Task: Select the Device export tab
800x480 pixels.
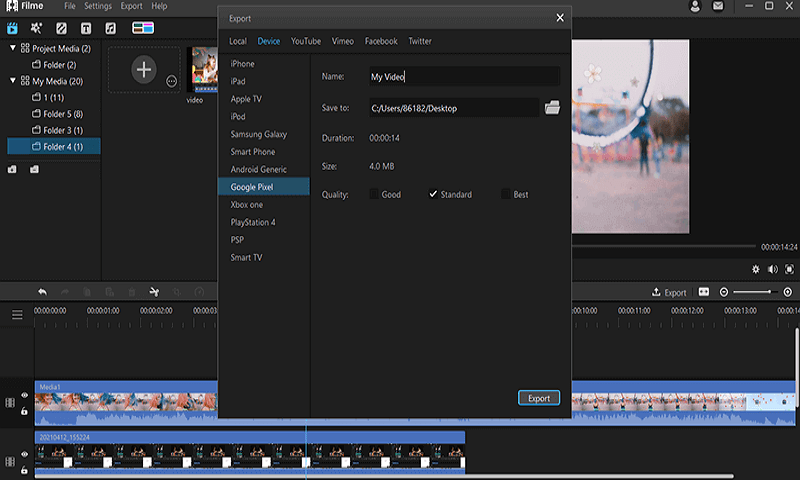Action: (269, 41)
